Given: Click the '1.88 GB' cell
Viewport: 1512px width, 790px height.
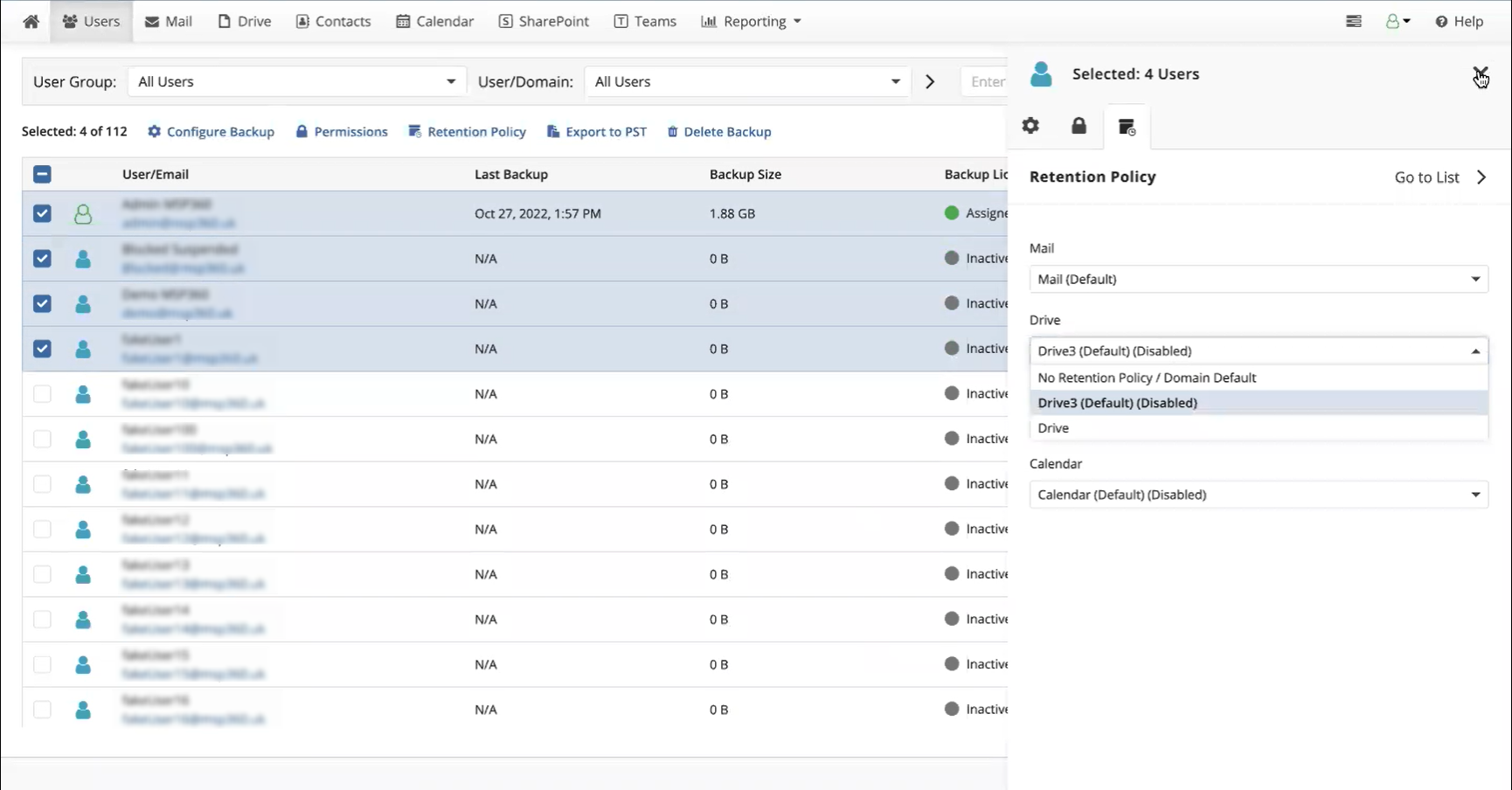Looking at the screenshot, I should click(x=732, y=213).
